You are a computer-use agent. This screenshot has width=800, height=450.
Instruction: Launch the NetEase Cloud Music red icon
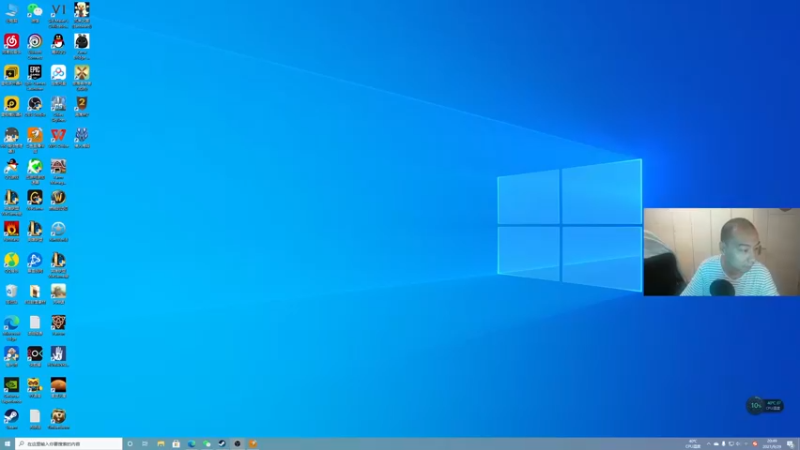pos(11,44)
